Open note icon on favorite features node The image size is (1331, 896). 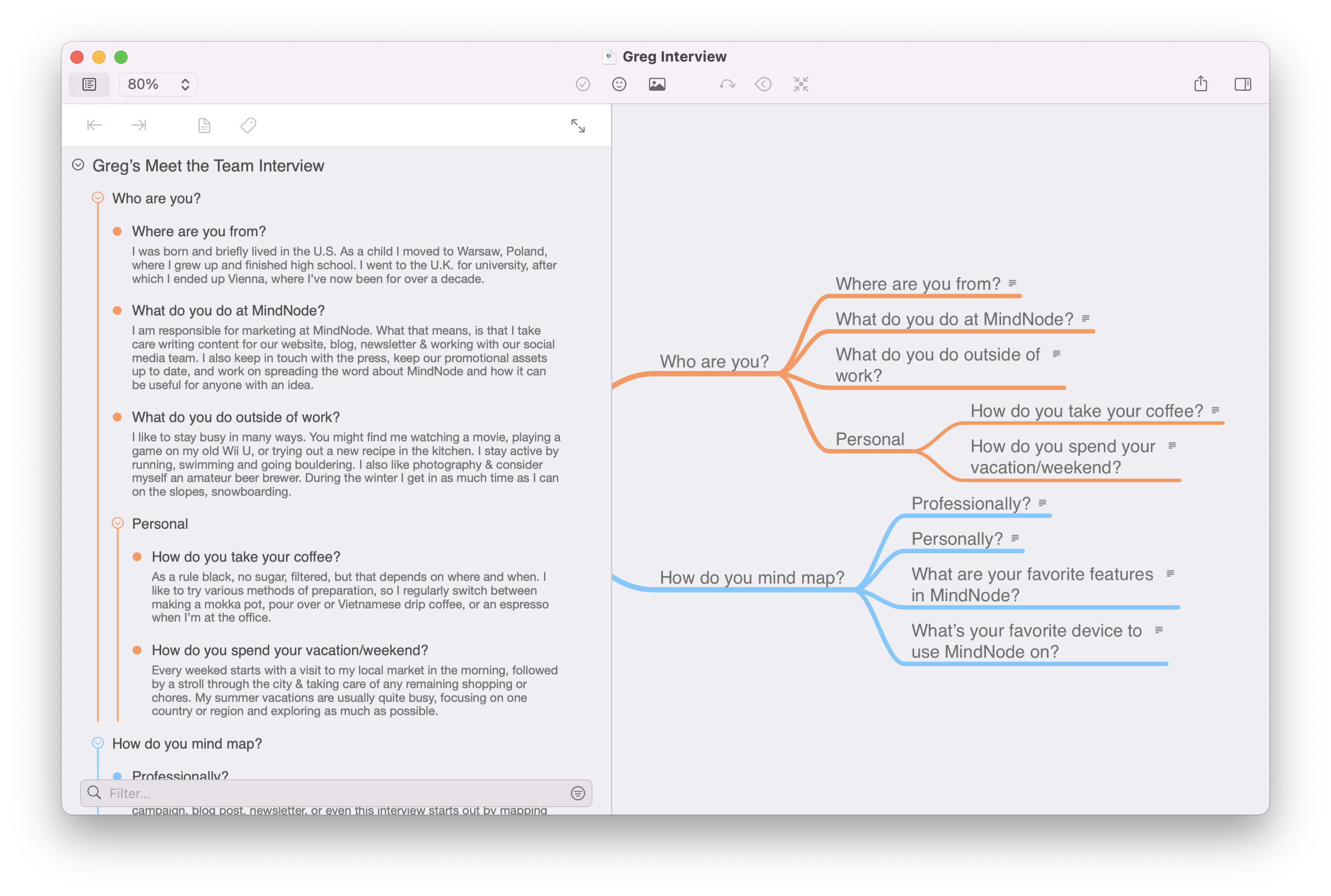[x=1170, y=573]
